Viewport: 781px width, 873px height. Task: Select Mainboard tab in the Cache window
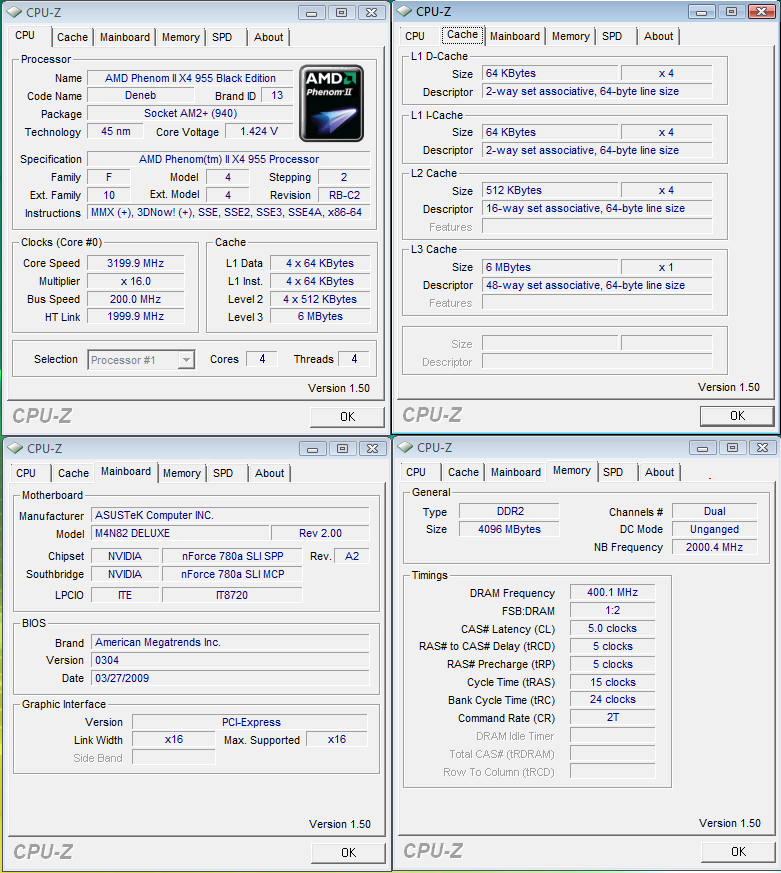click(x=515, y=36)
